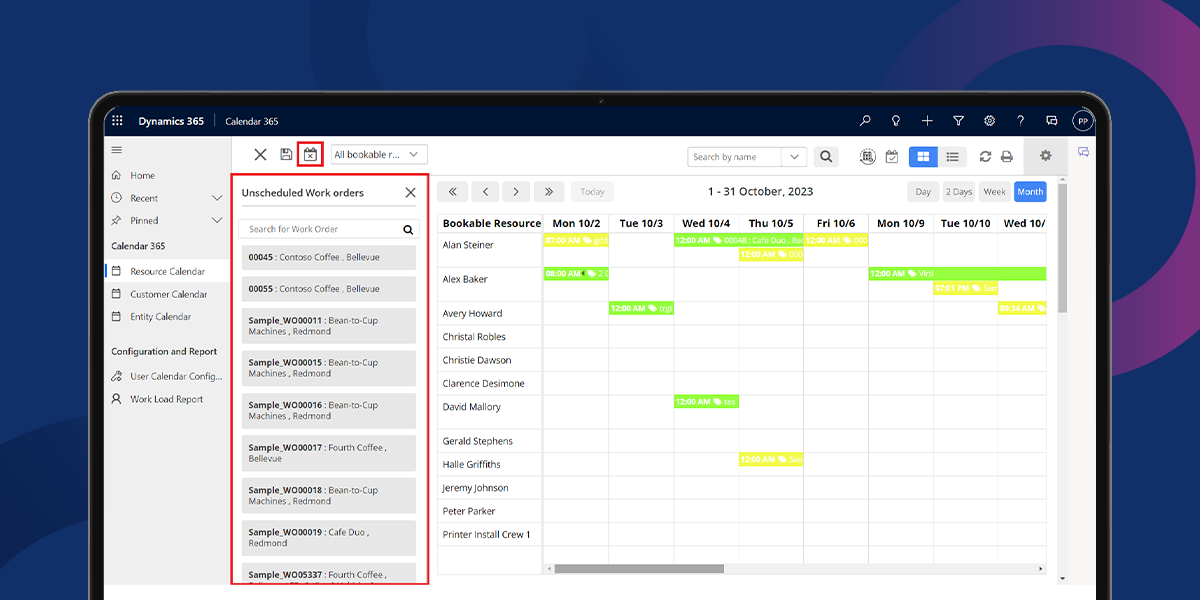
Task: Open the lightbulb assistant icon
Action: click(896, 121)
